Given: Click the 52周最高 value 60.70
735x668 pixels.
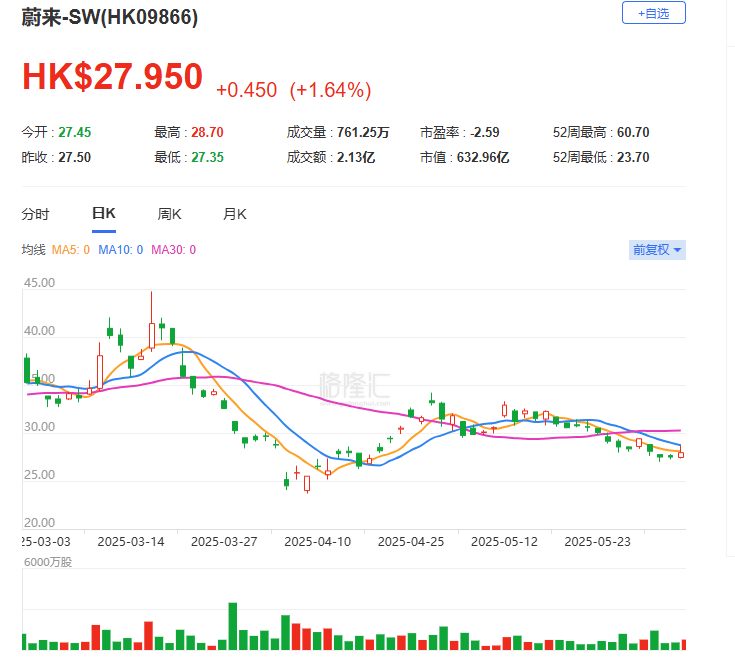Looking at the screenshot, I should (x=634, y=132).
